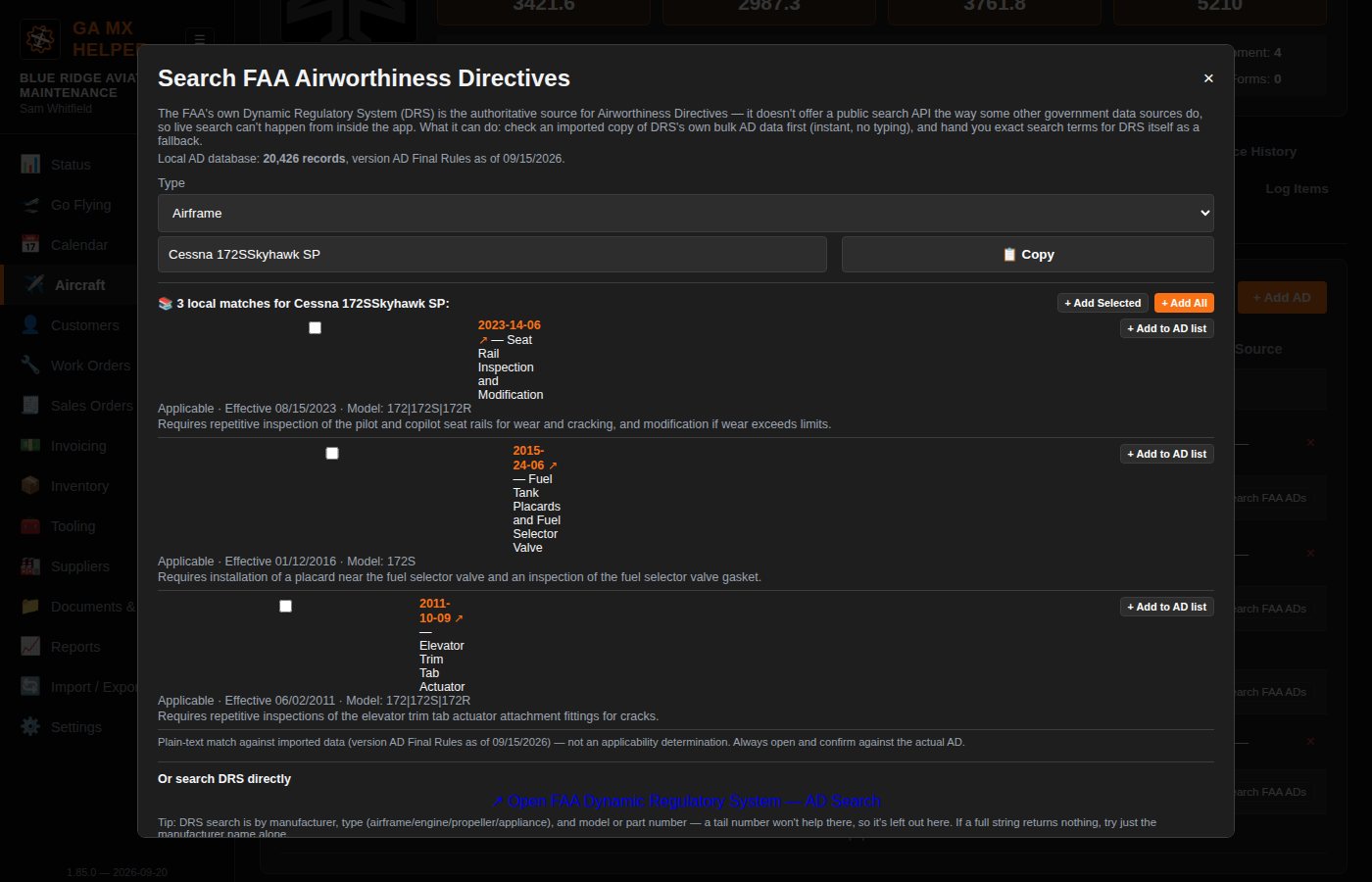Select checkbox for AD 2011-10-09
Viewport: 1372px width, 882px height.
(285, 606)
